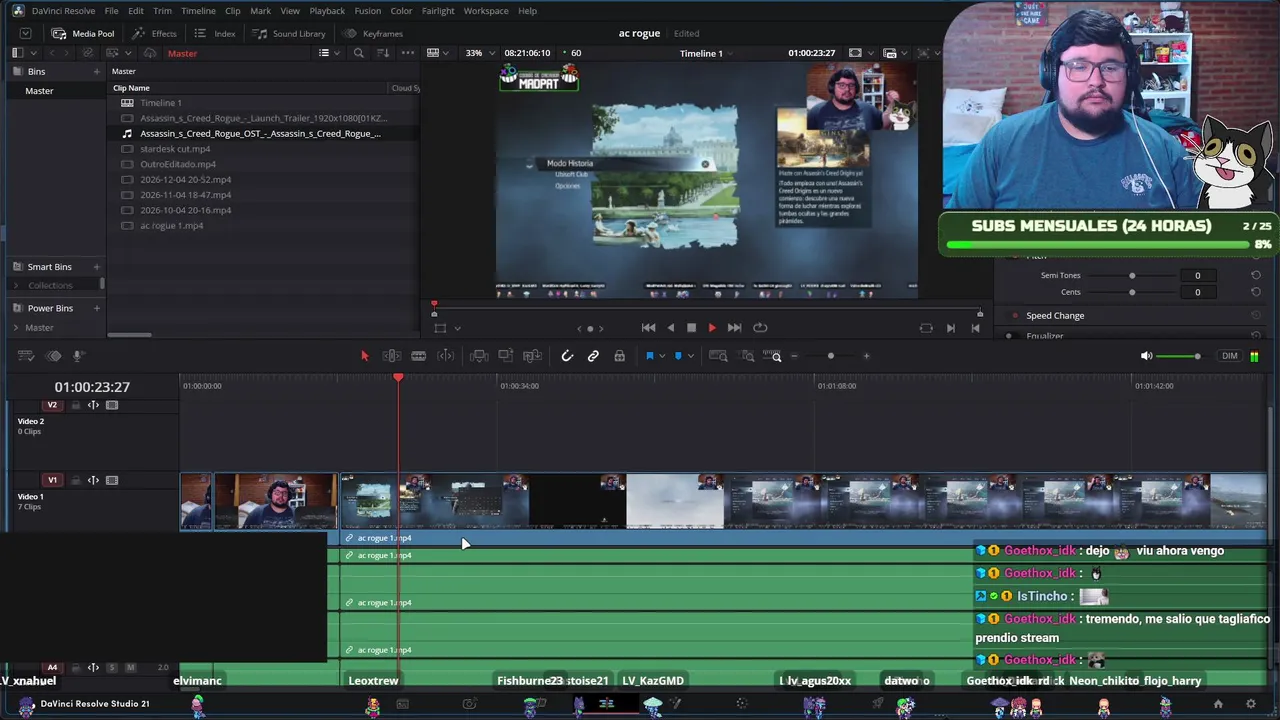This screenshot has width=1280, height=720.
Task: Select the OutroEditado.mp4 clip
Action: (178, 164)
